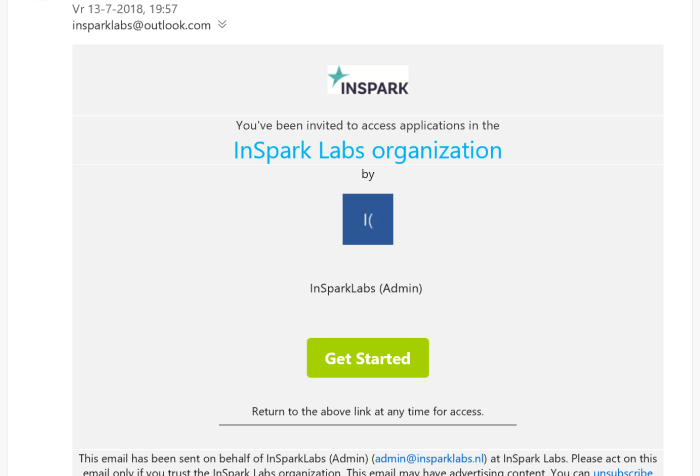Click the blue inviter avatar tile

tap(367, 219)
